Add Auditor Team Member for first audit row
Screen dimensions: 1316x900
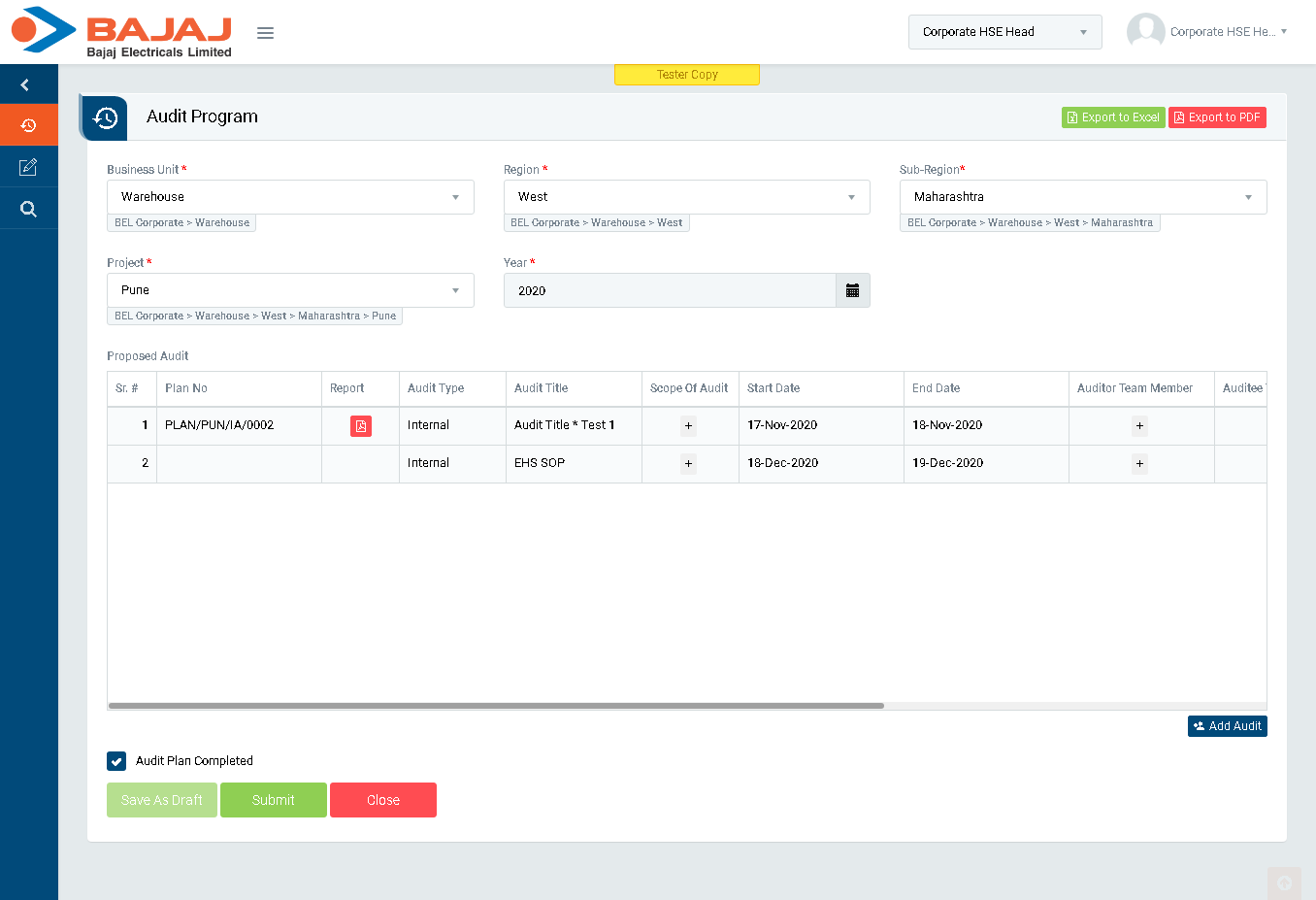(x=1139, y=426)
